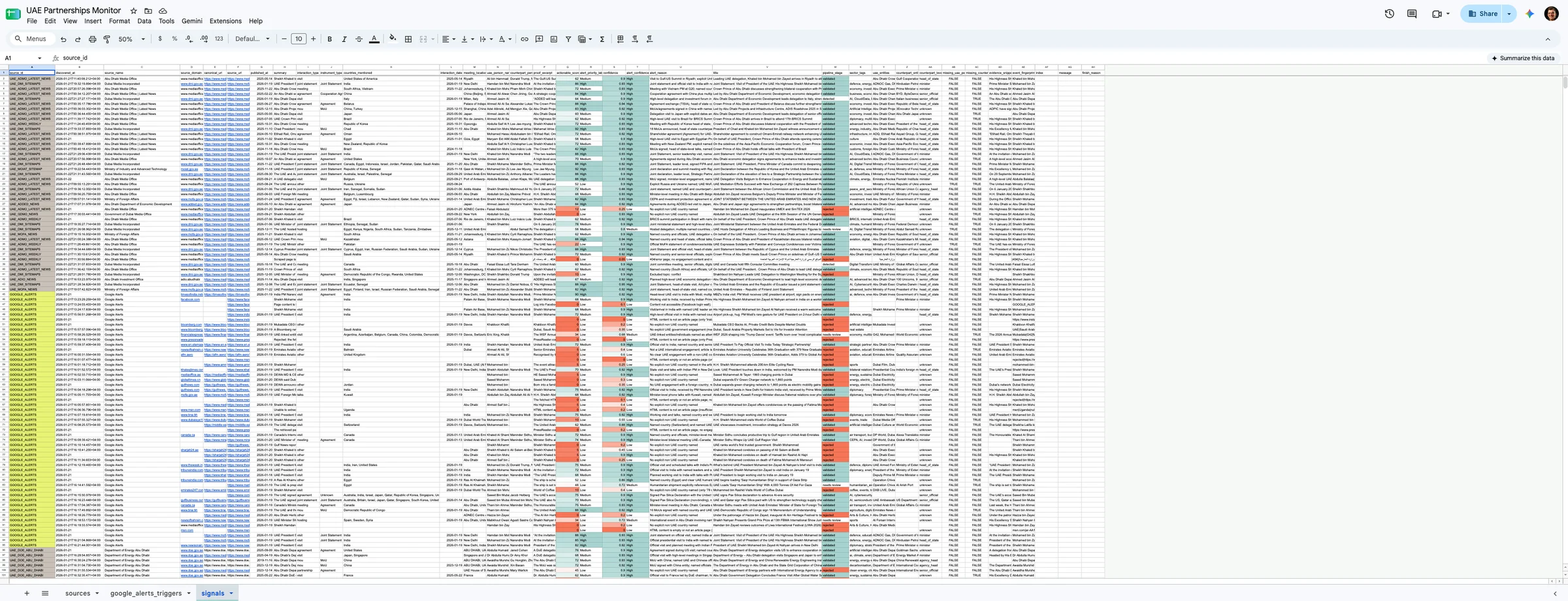Switch to the sources sheet tab
This screenshot has height=601, width=1568.
click(x=78, y=593)
